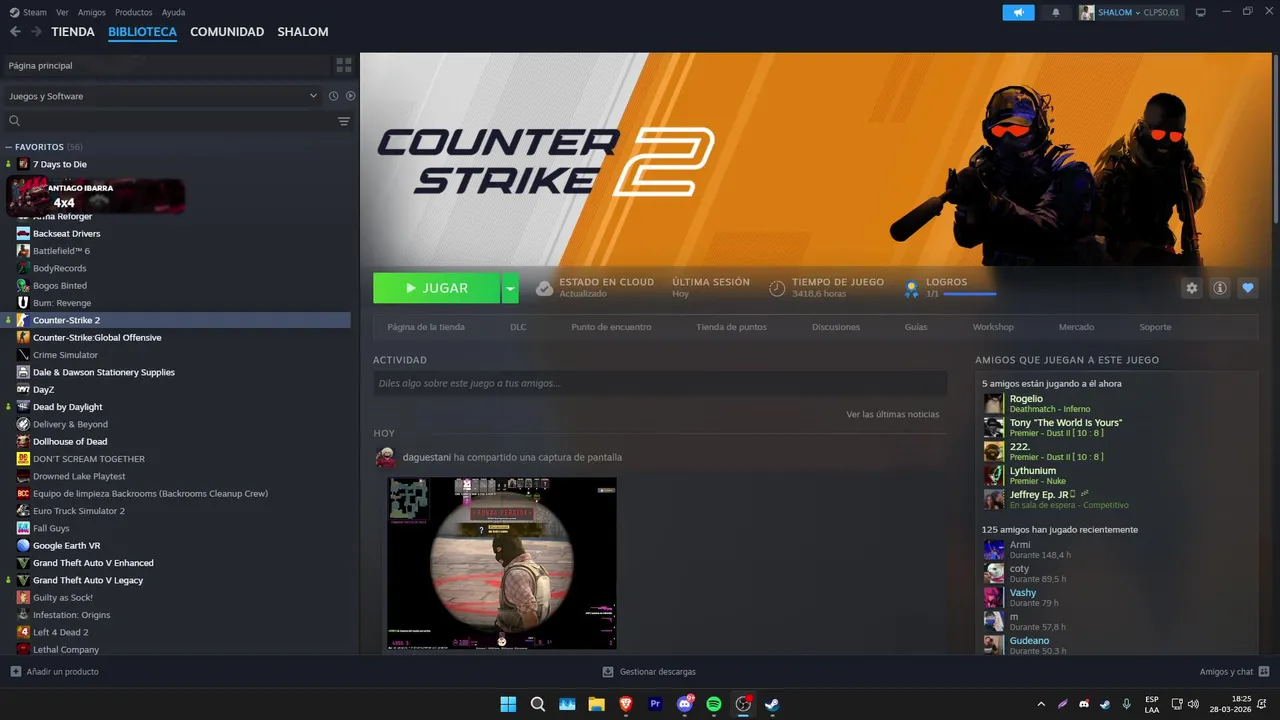Click Añadir un producto

(x=55, y=672)
